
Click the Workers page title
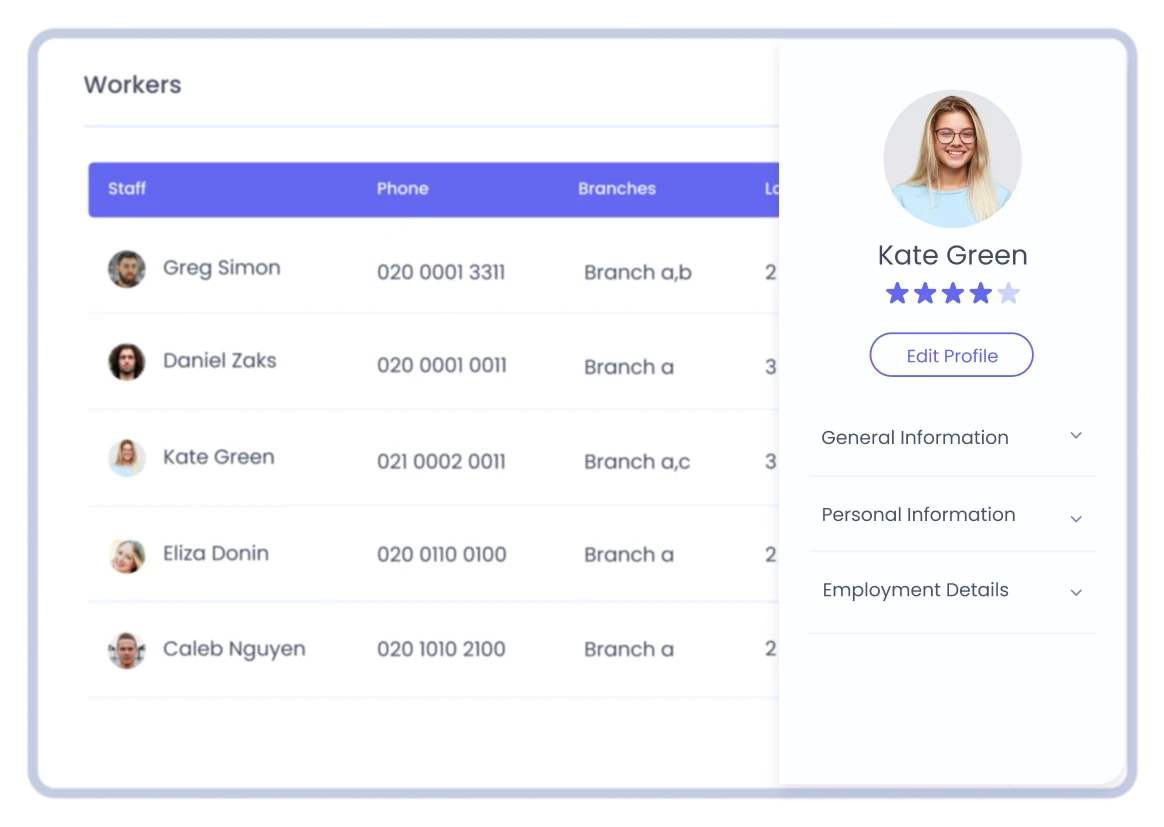point(132,85)
